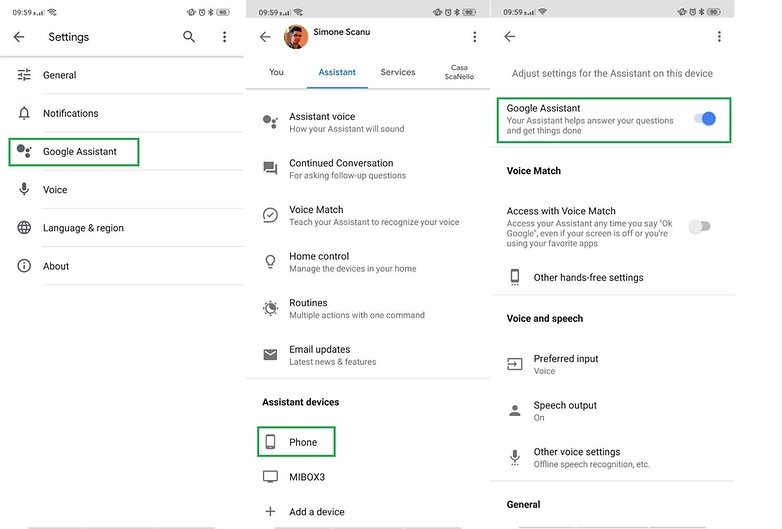Click the MIBOX3 TV icon
Viewport: 782px width, 529px height.
(270, 477)
